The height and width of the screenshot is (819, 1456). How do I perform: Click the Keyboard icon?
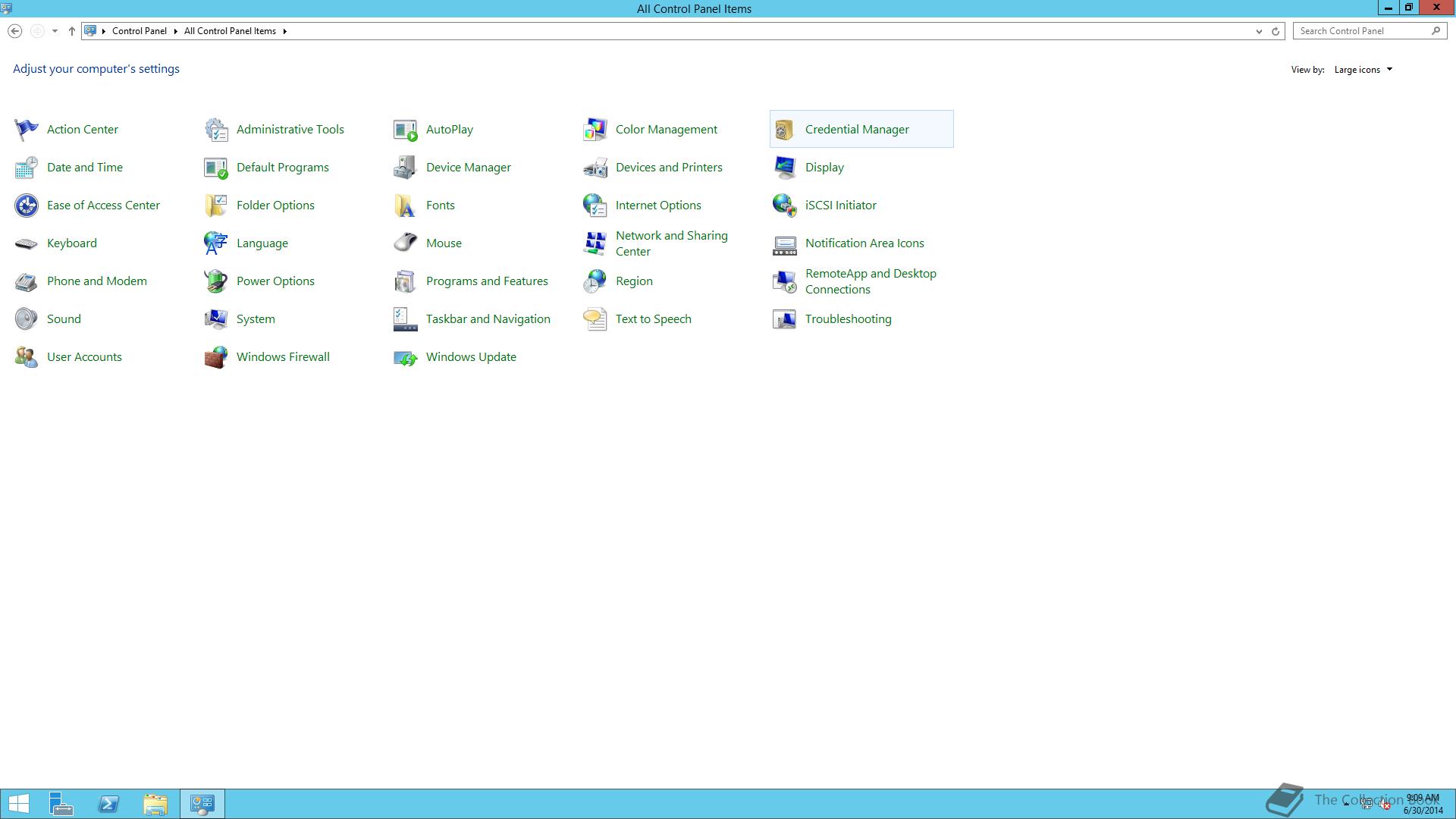click(26, 243)
